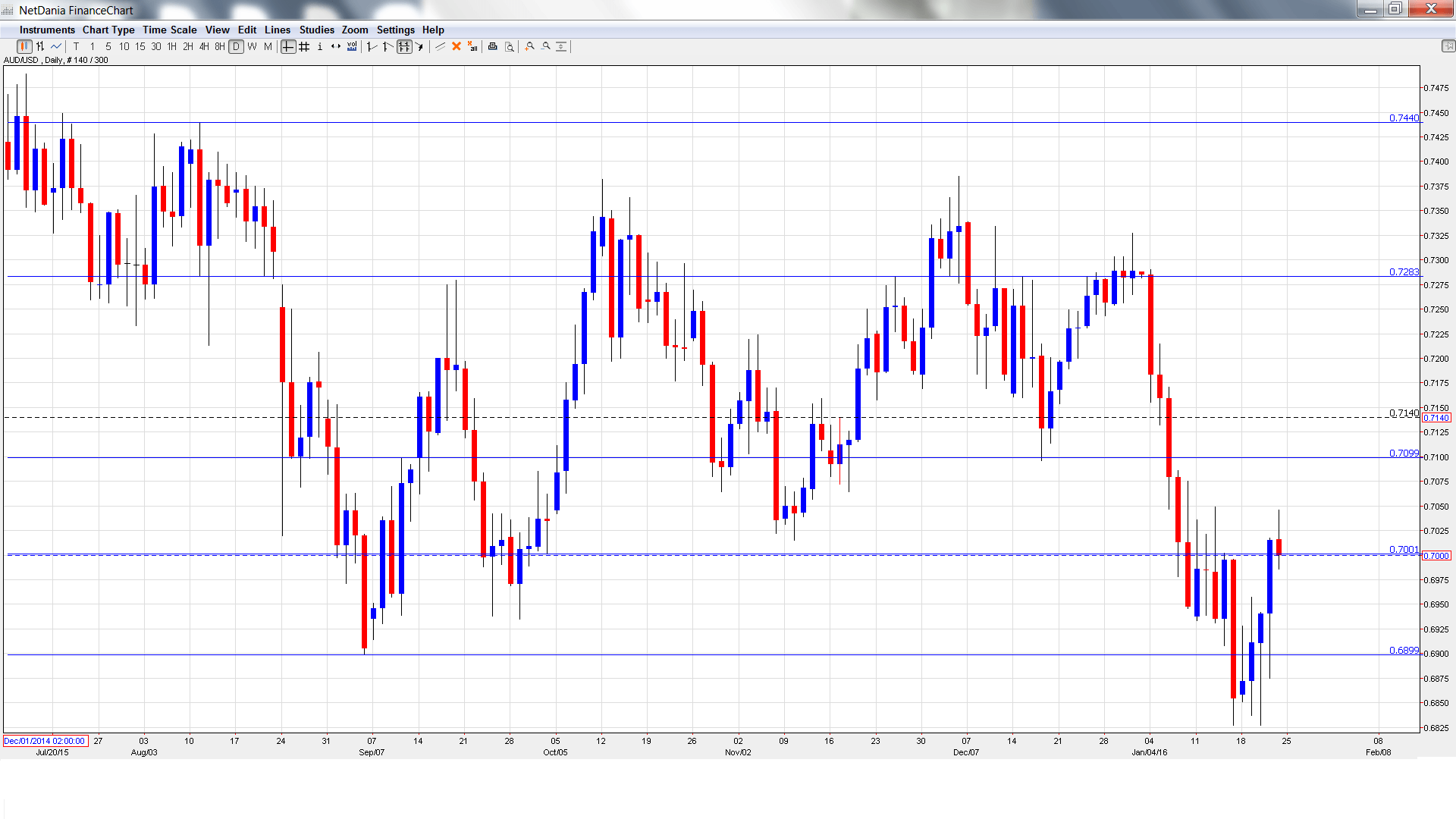Viewport: 1456px width, 819px height.
Task: Click the info tool icon
Action: [x=319, y=46]
